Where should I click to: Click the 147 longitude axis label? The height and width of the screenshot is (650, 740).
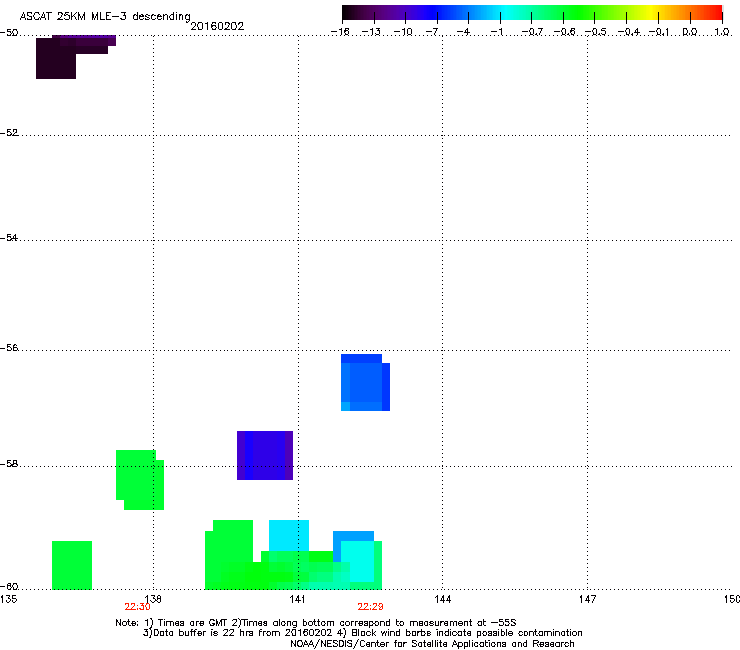pyautogui.click(x=587, y=599)
